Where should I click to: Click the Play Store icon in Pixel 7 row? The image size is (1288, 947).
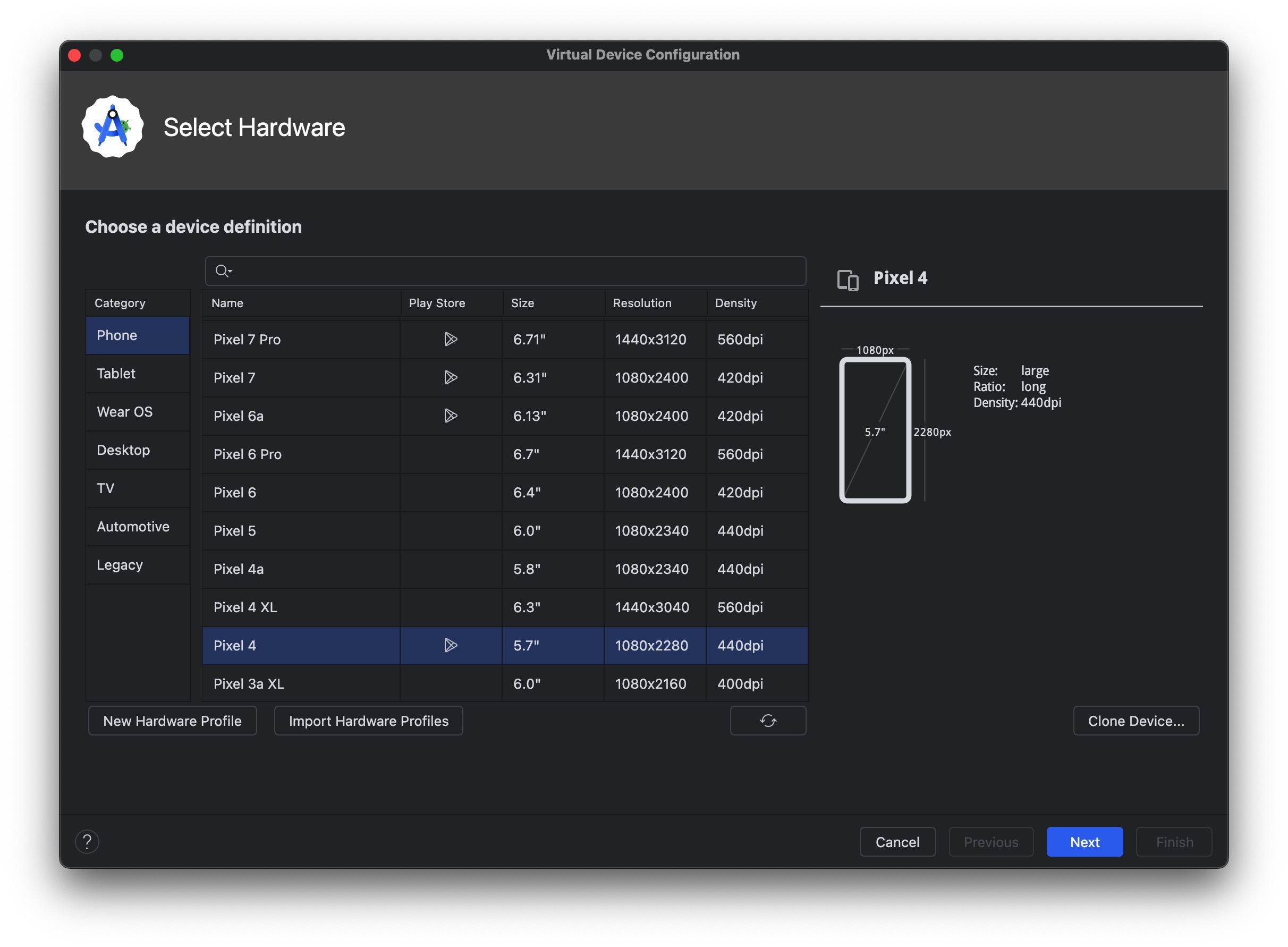450,378
